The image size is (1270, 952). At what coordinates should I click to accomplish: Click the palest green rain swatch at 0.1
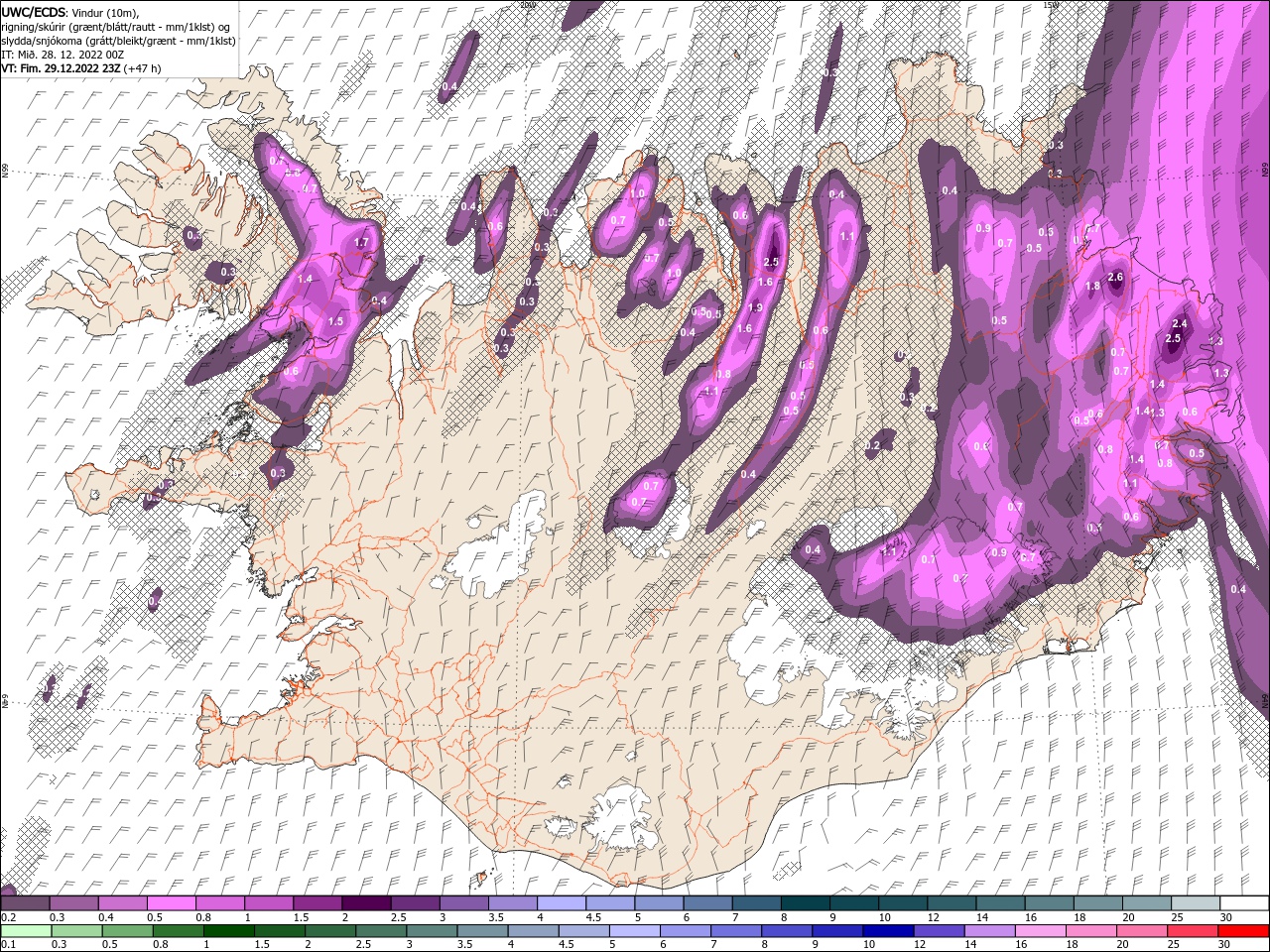click(27, 931)
